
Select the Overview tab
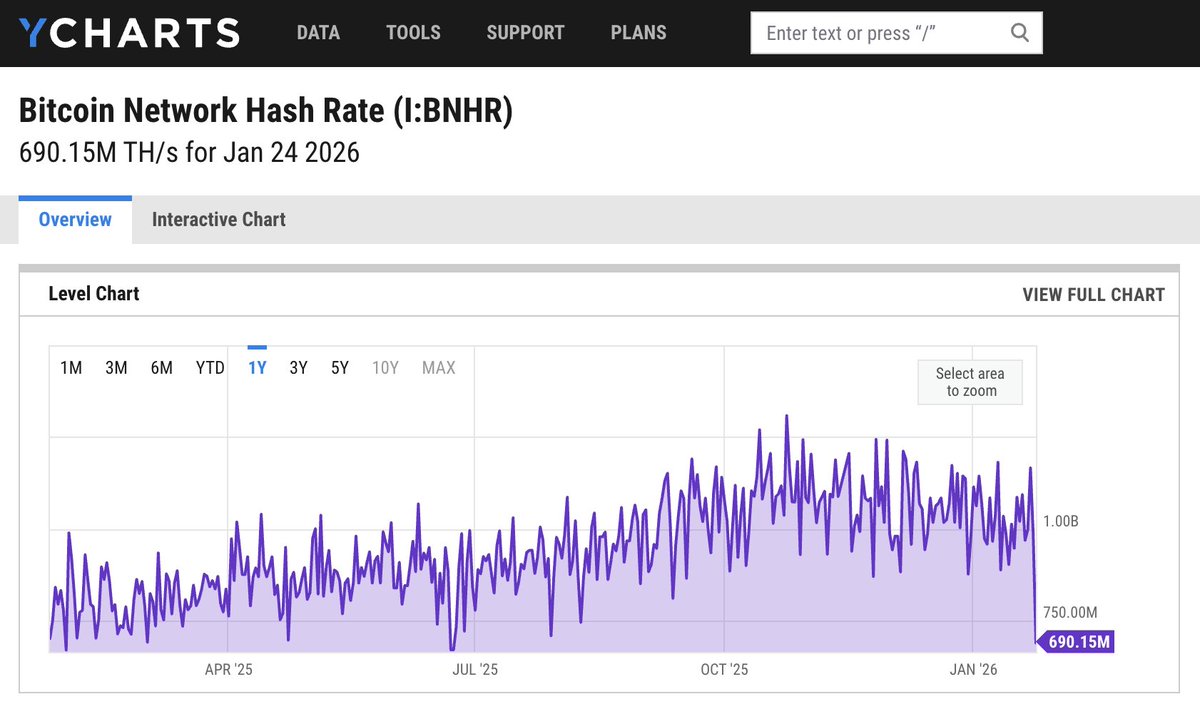(x=74, y=219)
